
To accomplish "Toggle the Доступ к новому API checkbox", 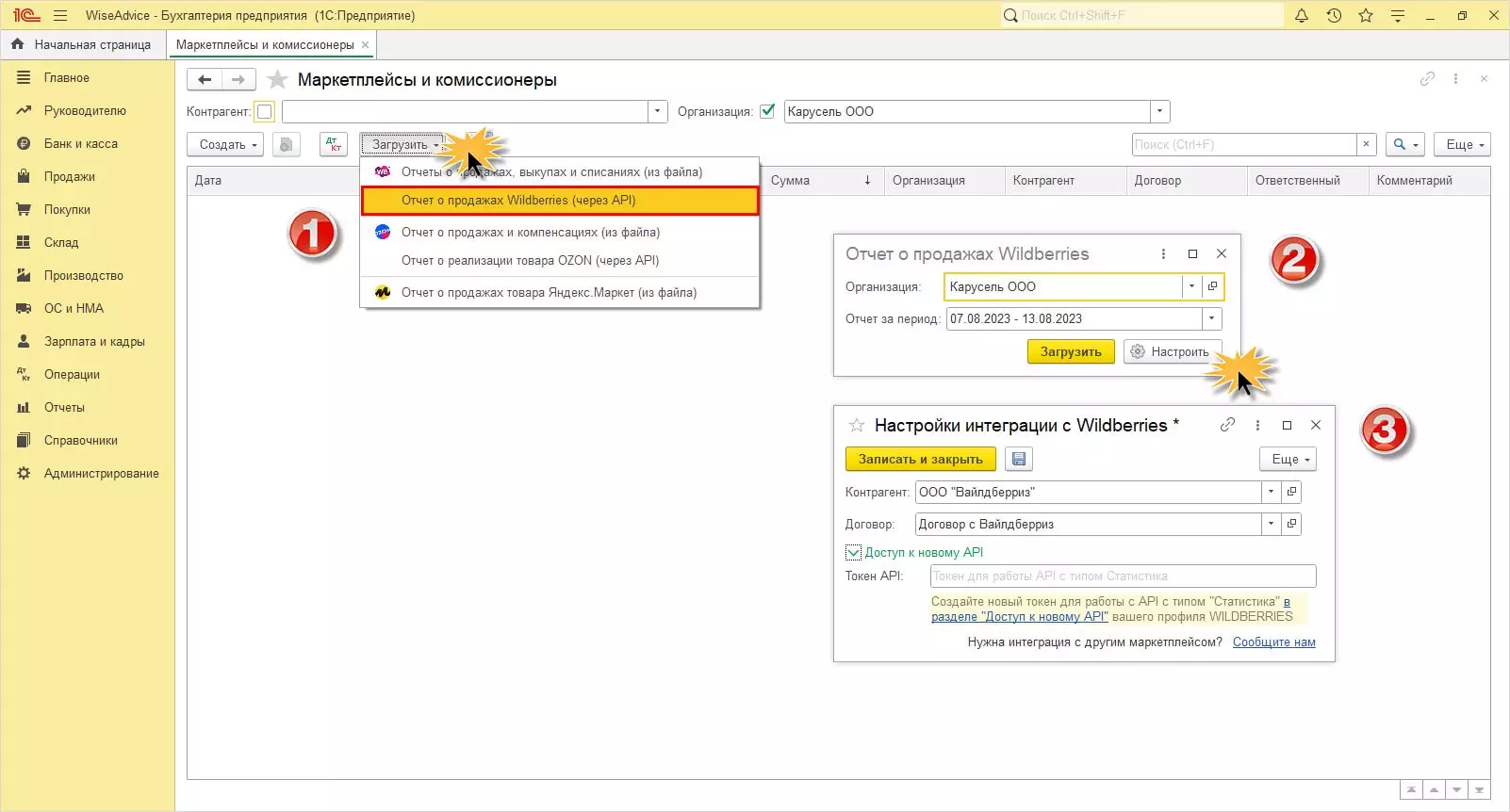I will point(853,552).
